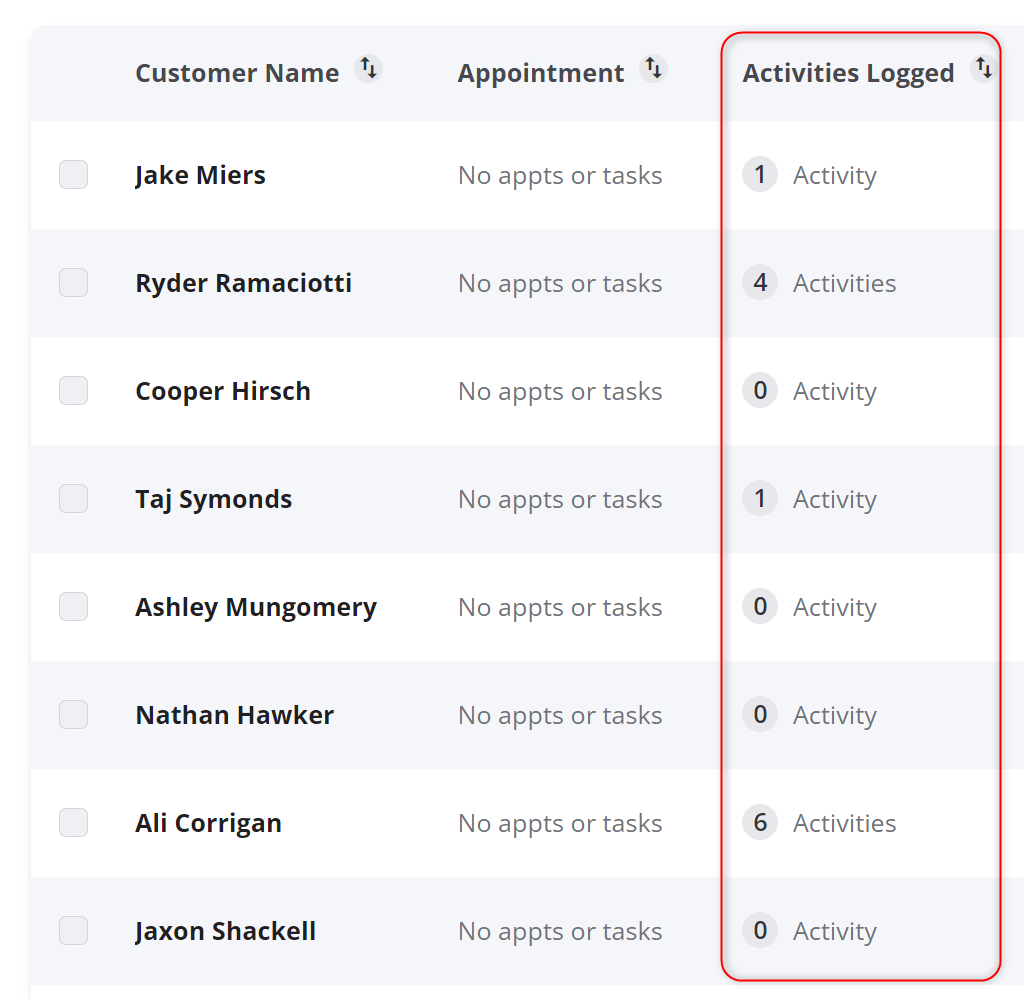Click the Customer Name column header
The height and width of the screenshot is (999, 1024).
tap(237, 72)
